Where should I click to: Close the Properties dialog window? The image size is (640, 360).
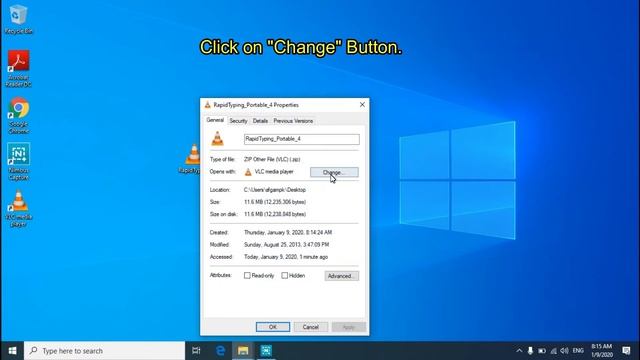pyautogui.click(x=362, y=104)
